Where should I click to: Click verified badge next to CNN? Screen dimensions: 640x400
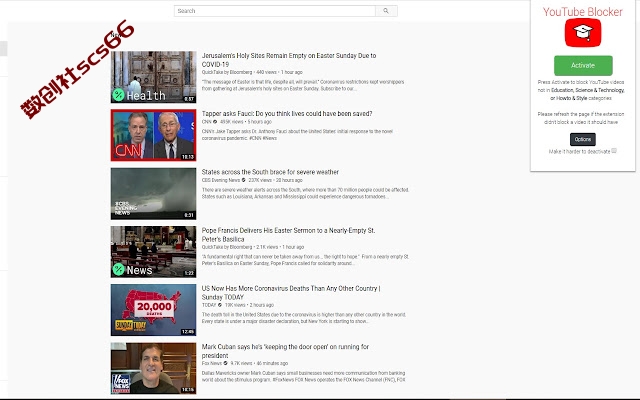click(x=215, y=122)
